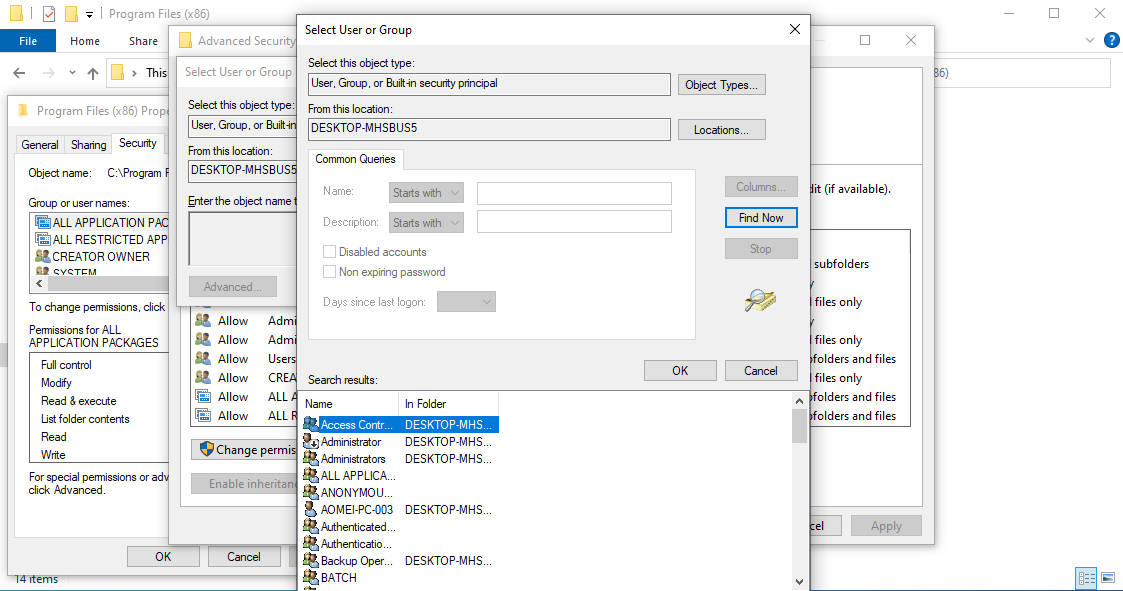Customize Quick Access Toolbar dropdown arrow
This screenshot has width=1123, height=591.
[89, 14]
